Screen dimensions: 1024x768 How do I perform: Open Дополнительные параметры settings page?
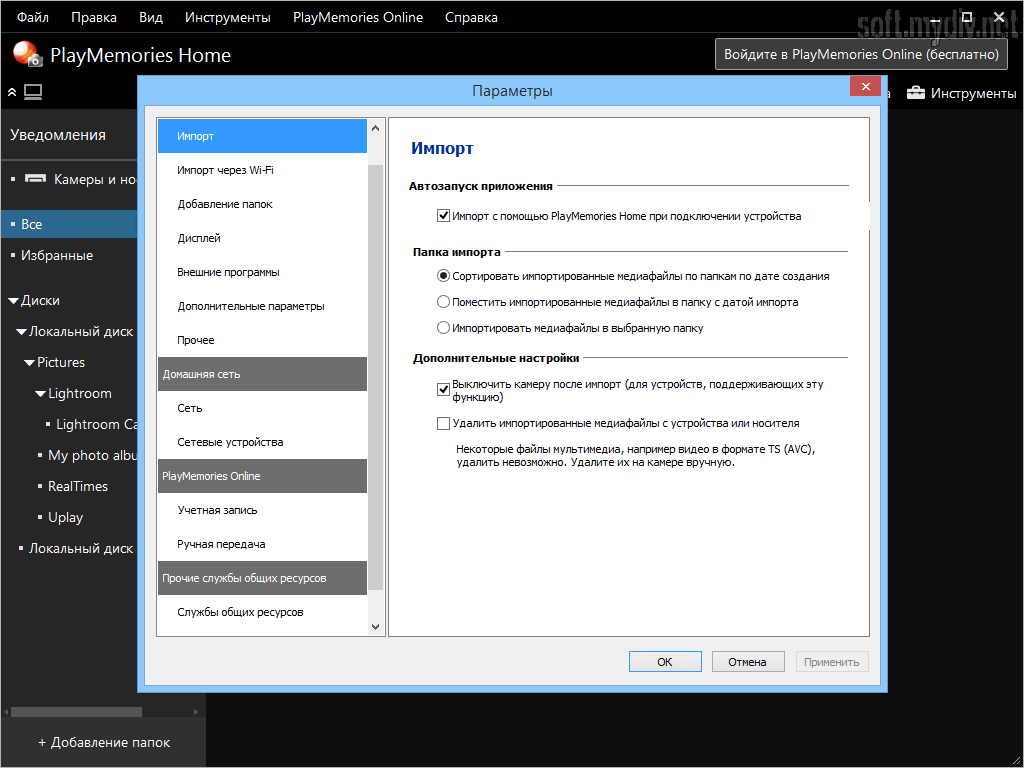[x=262, y=306]
